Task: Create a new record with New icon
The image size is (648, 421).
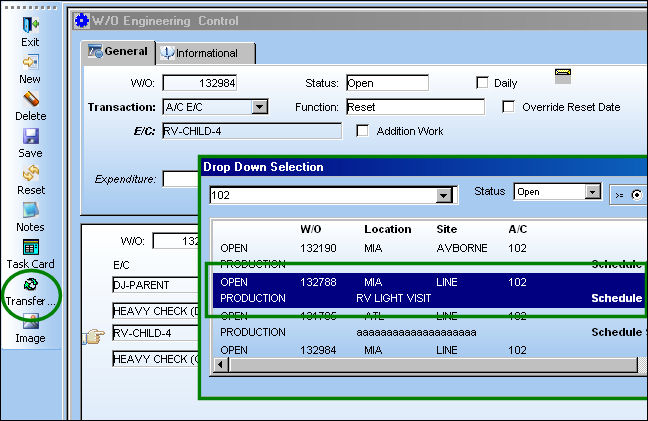Action: click(x=31, y=62)
